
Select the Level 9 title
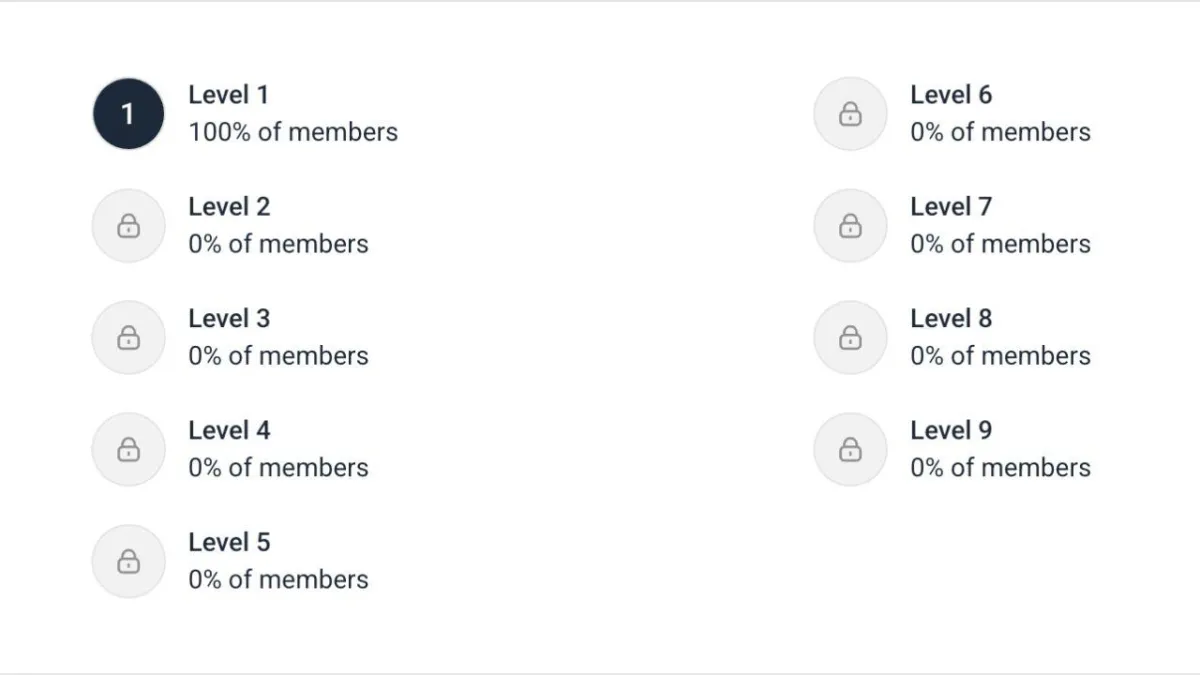click(x=951, y=431)
